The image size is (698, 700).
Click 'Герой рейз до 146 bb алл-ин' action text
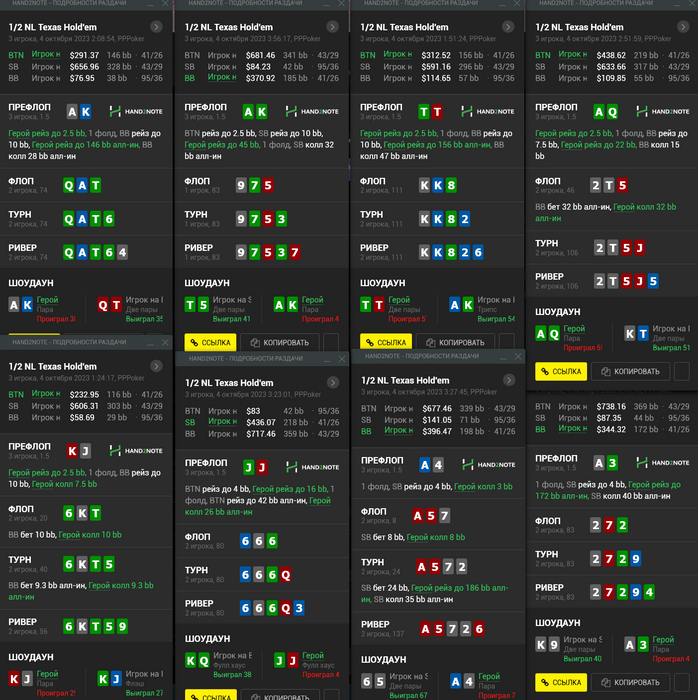[85, 145]
